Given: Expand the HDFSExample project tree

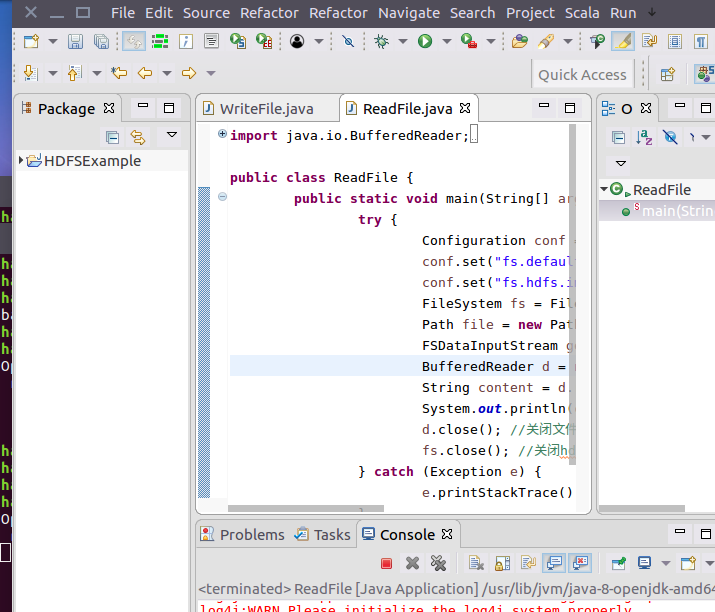Looking at the screenshot, I should [21, 160].
